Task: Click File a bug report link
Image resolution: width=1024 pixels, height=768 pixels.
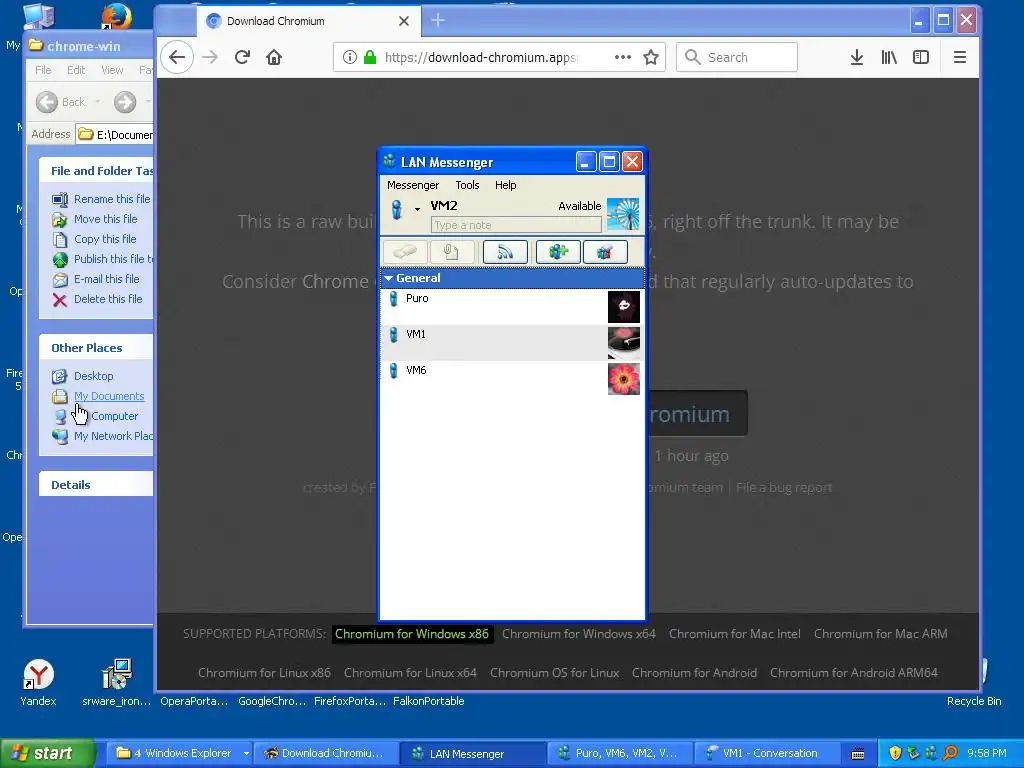Action: (x=784, y=488)
